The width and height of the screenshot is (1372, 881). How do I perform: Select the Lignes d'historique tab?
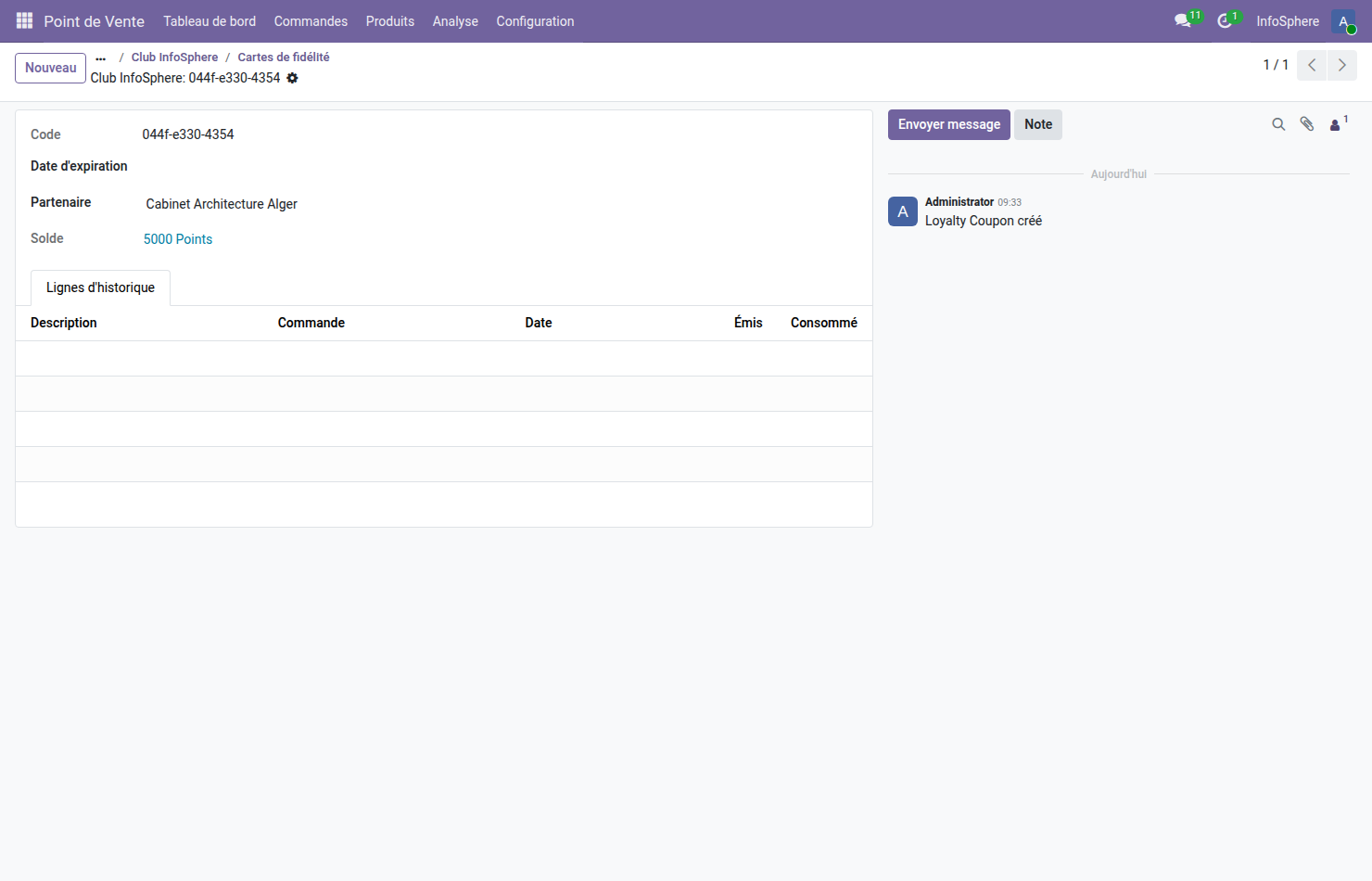(x=100, y=287)
